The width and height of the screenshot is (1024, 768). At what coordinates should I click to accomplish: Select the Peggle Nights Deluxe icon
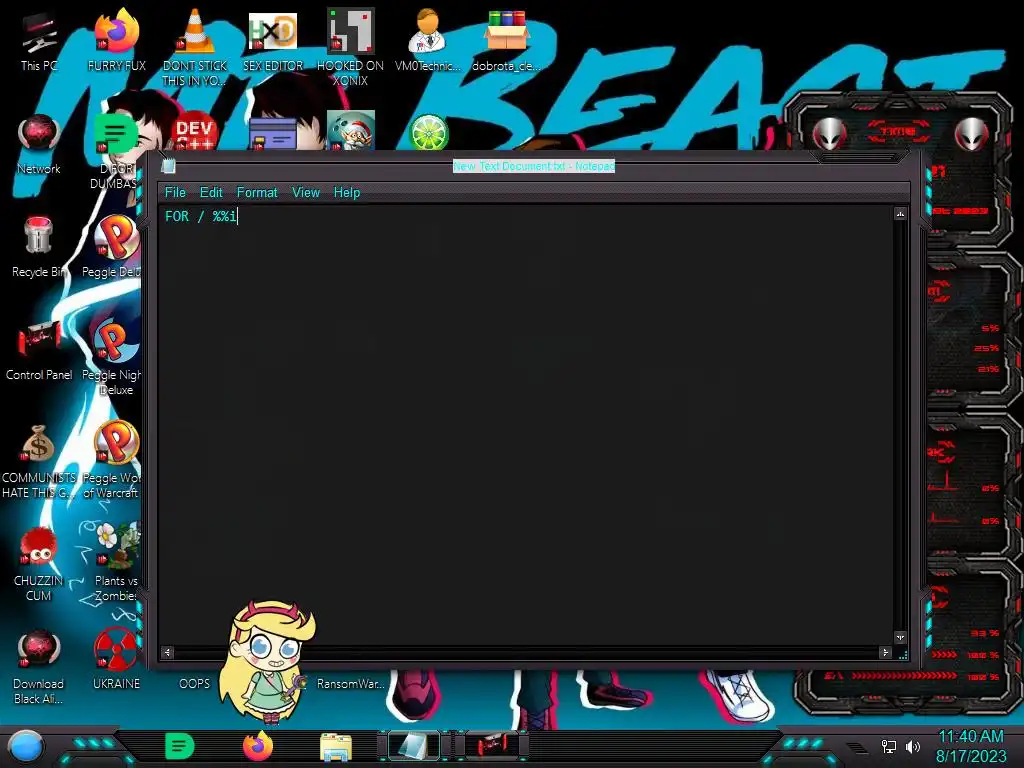click(116, 357)
